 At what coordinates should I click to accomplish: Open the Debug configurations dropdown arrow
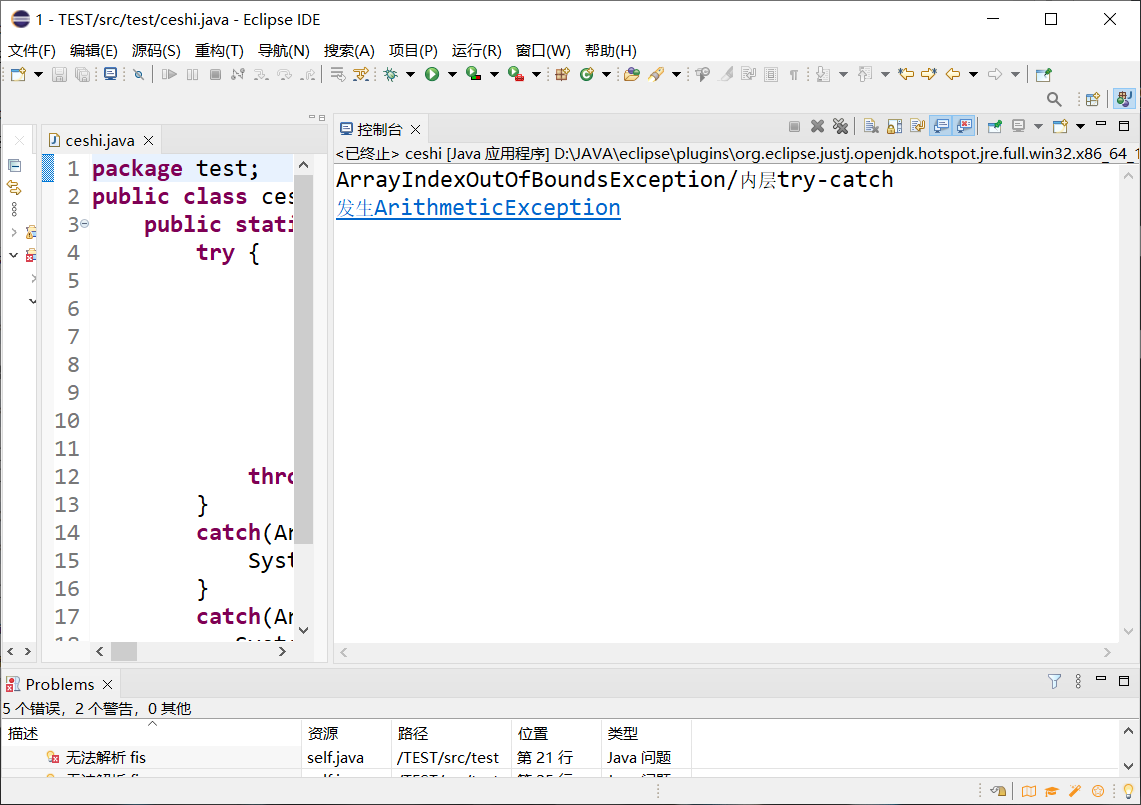click(x=410, y=74)
